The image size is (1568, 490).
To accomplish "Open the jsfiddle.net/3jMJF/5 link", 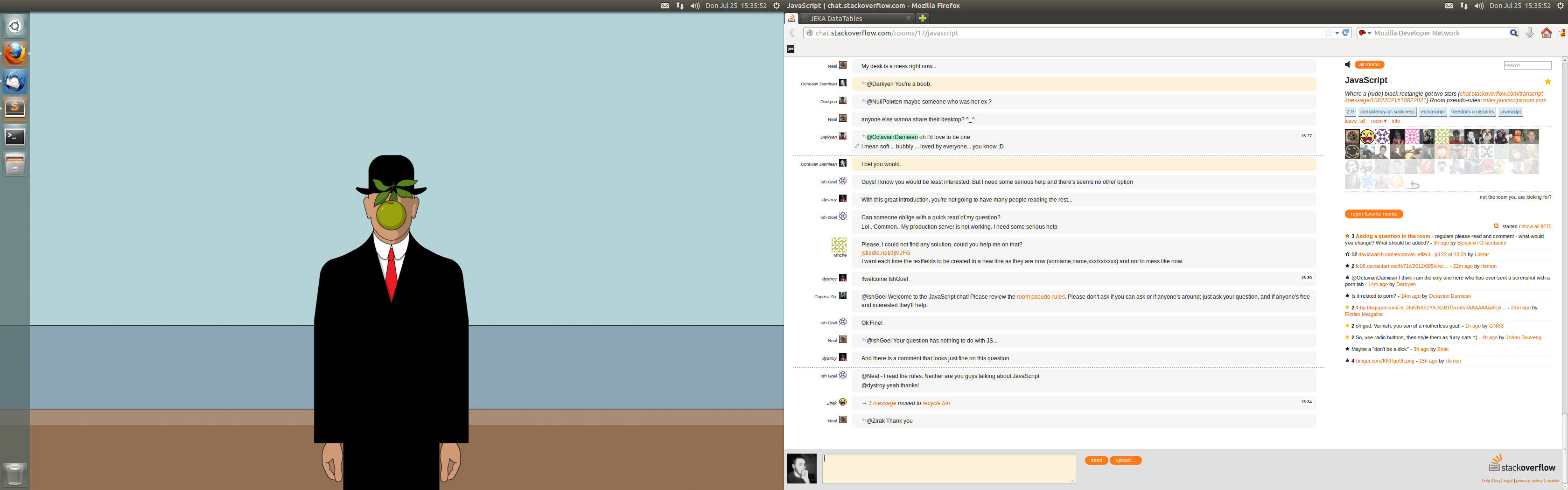I will 886,252.
